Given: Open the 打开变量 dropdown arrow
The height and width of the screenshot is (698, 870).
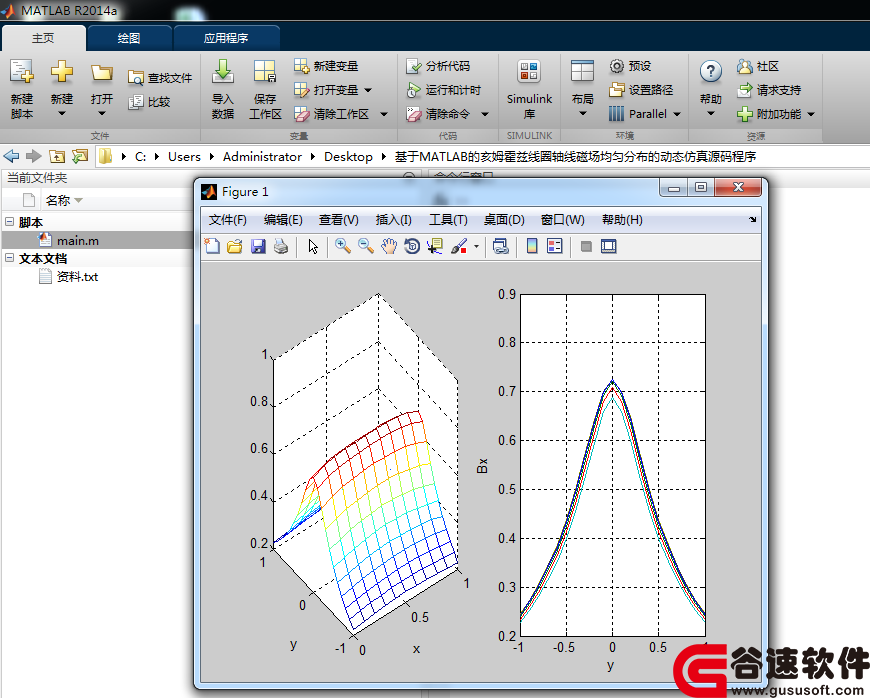Looking at the screenshot, I should coord(368,90).
